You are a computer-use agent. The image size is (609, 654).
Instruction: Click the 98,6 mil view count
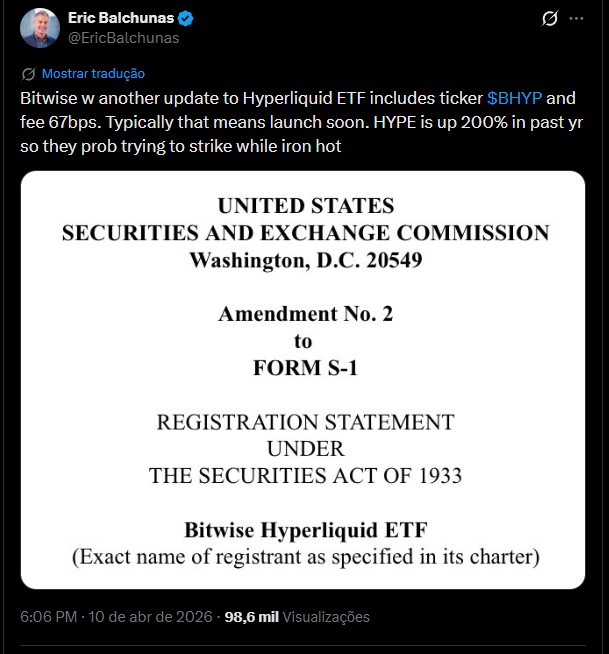(251, 617)
